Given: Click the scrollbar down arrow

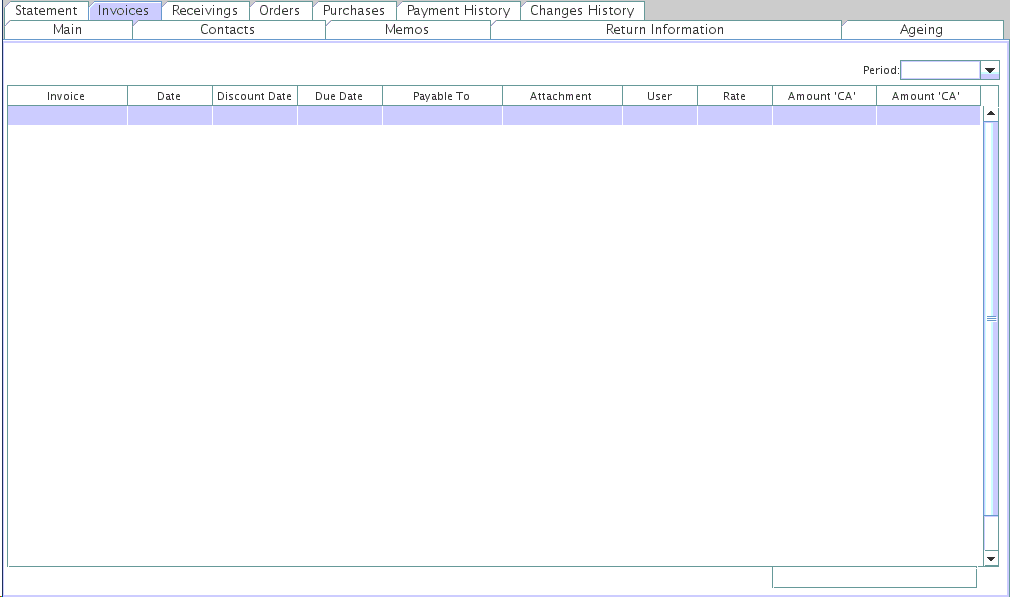Looking at the screenshot, I should 991,558.
